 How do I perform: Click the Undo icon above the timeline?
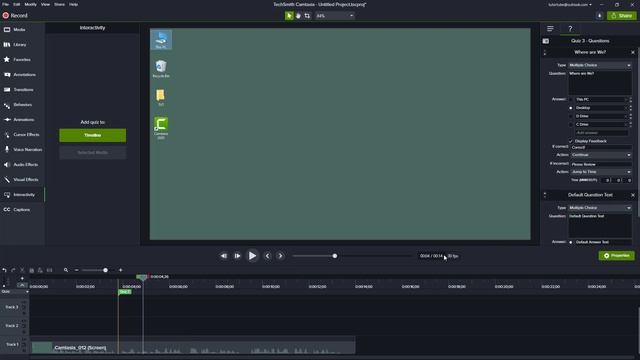pyautogui.click(x=4, y=270)
